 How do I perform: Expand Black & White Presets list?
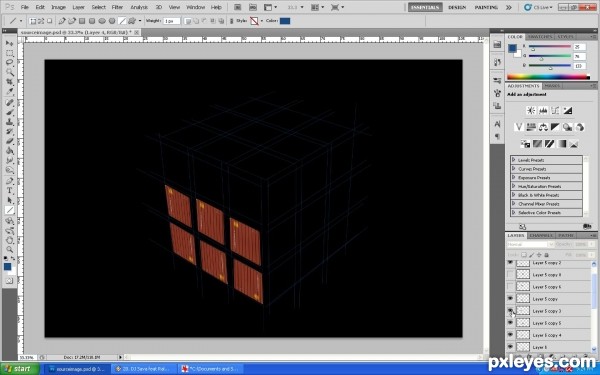(x=514, y=195)
